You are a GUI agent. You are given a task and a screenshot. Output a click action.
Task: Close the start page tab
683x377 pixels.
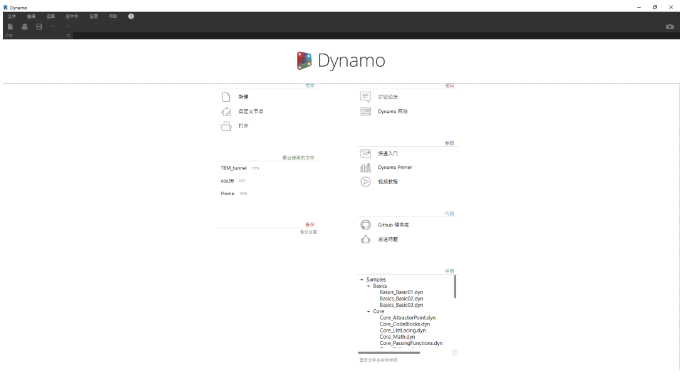(x=68, y=35)
